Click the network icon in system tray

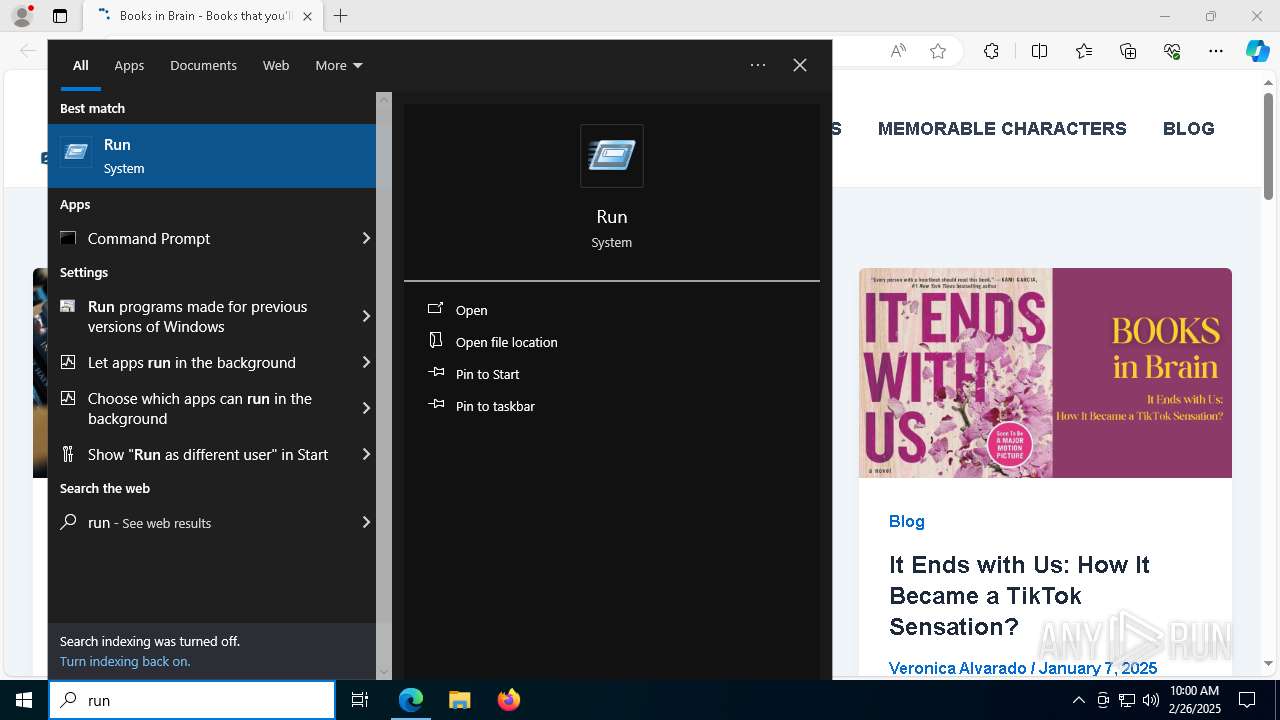(1126, 700)
